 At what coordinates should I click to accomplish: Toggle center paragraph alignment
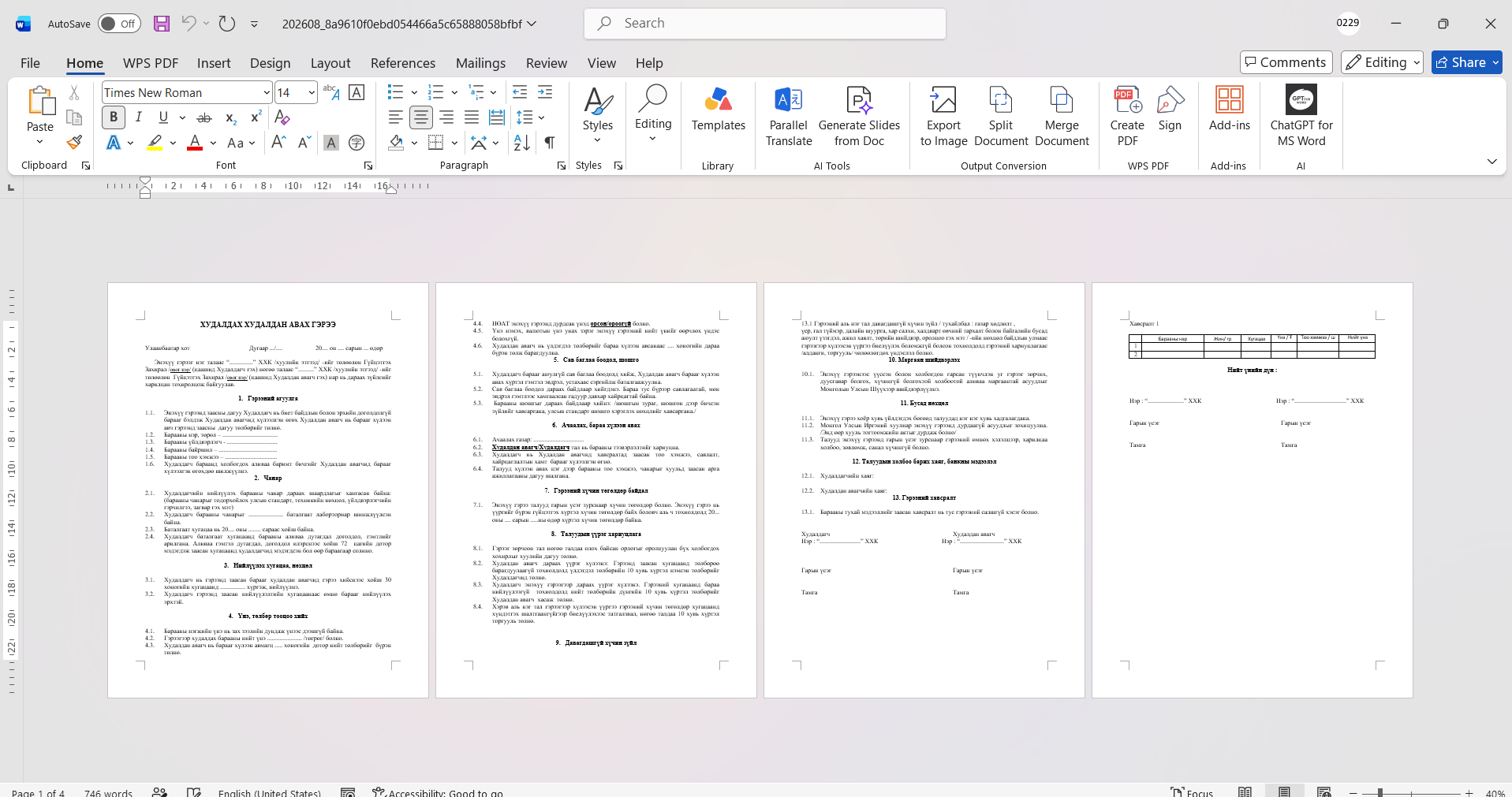coord(421,117)
